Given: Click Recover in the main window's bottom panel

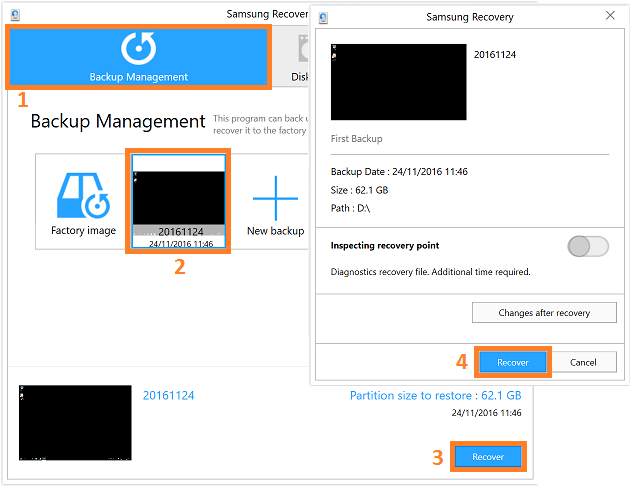Looking at the screenshot, I should pos(488,457).
